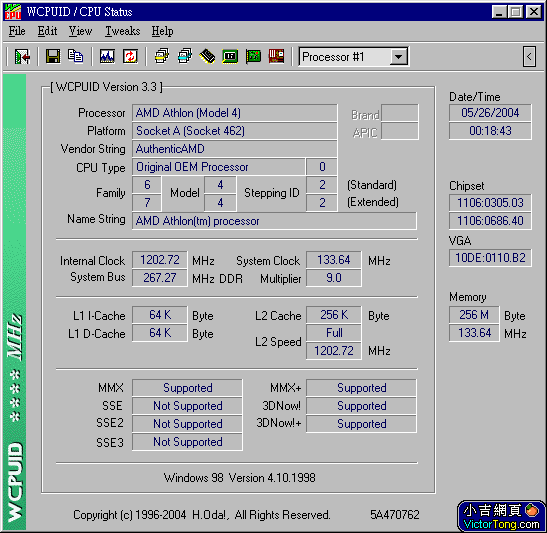
Task: Click the Copy to clipboard toolbar icon
Action: point(75,56)
